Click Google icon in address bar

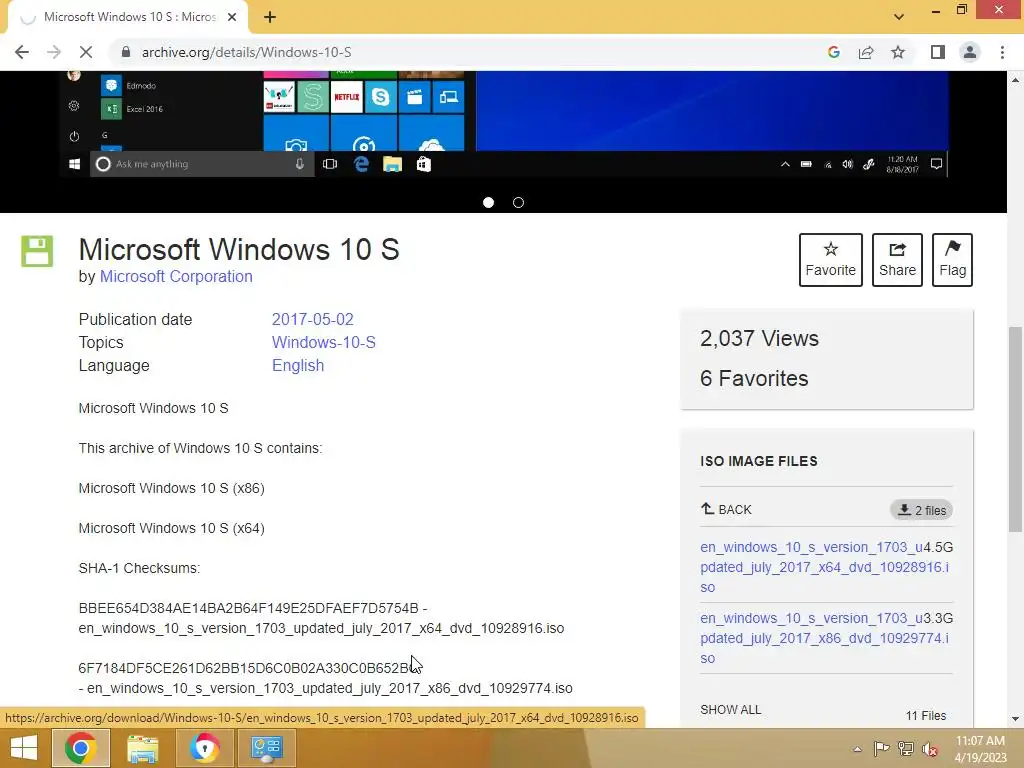point(833,52)
